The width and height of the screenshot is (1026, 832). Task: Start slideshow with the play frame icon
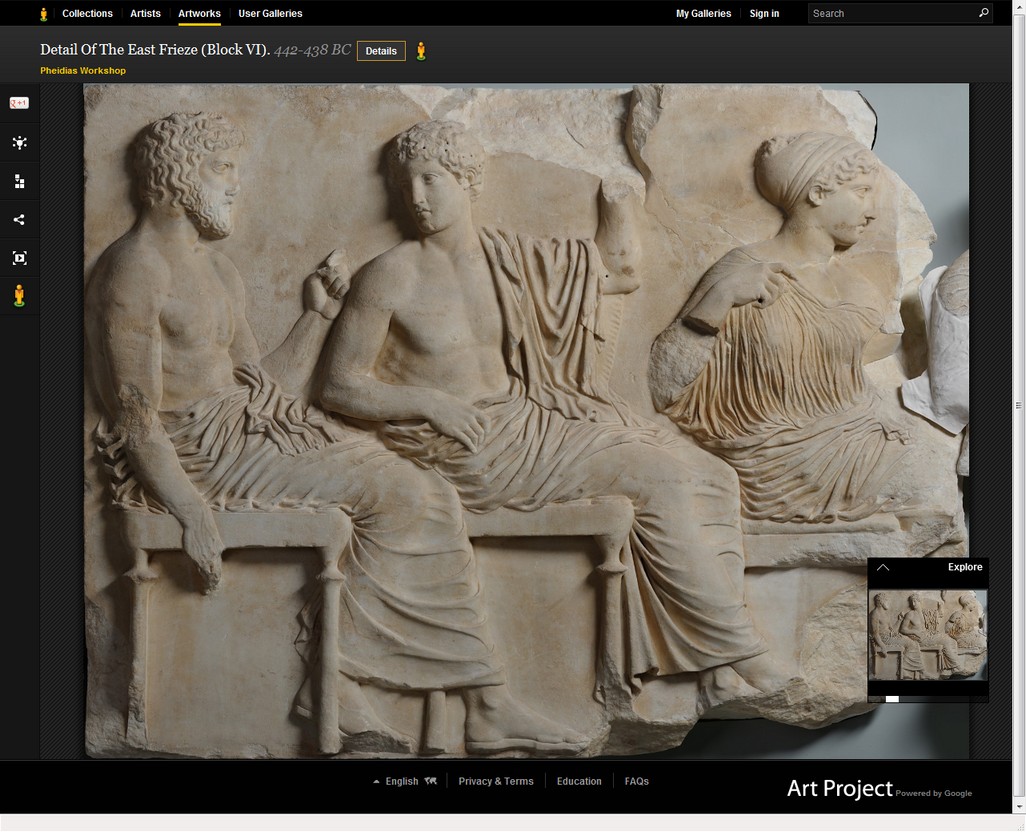point(20,258)
